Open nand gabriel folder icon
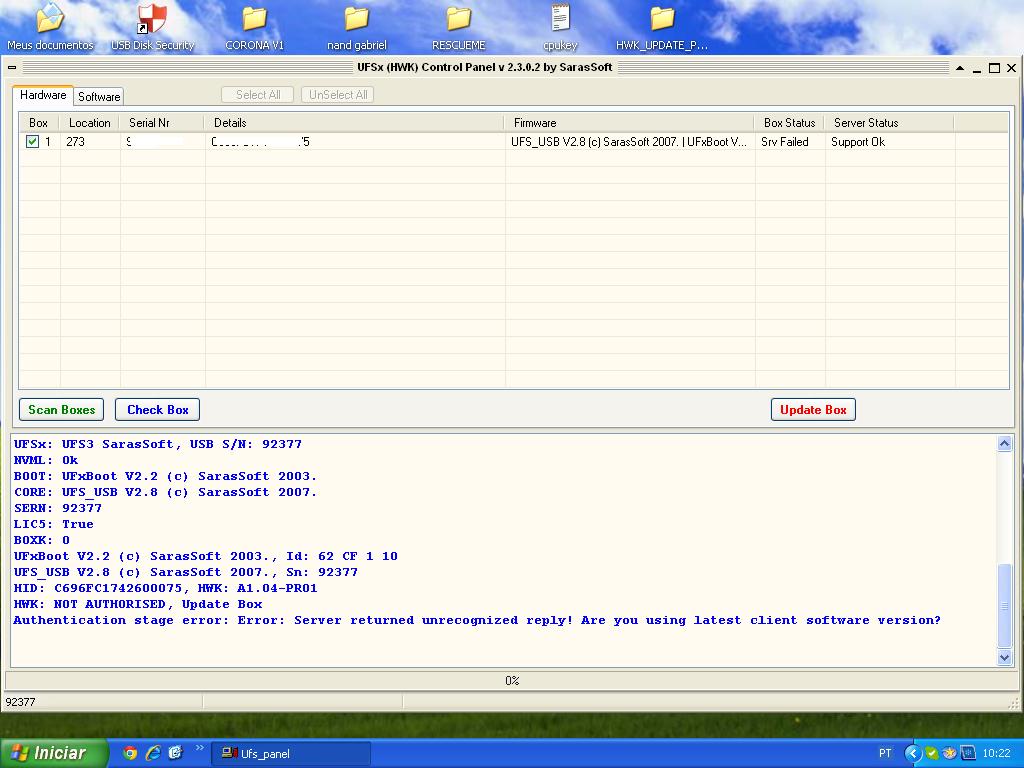Viewport: 1024px width, 768px height. (x=357, y=26)
